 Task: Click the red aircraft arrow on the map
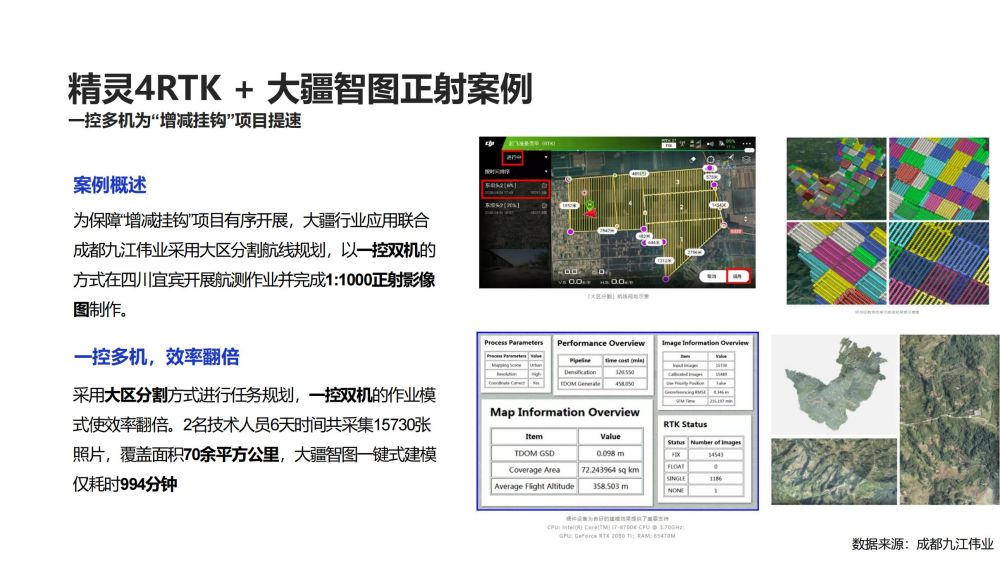point(591,213)
